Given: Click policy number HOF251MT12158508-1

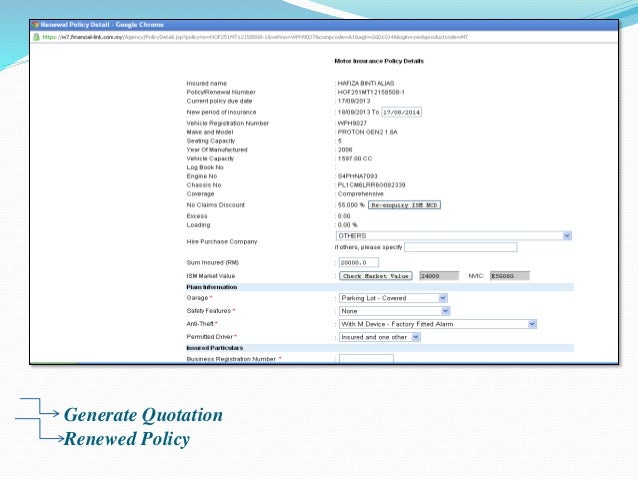Looking at the screenshot, I should click(371, 92).
